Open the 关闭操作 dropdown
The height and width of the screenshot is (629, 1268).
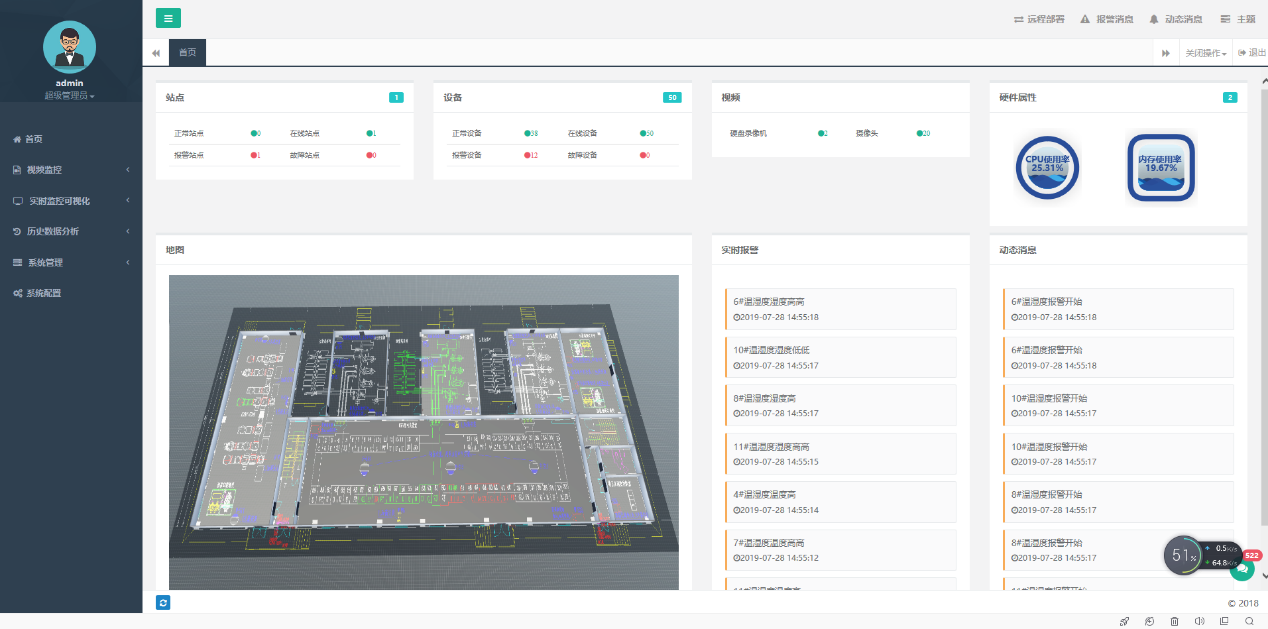click(1205, 53)
